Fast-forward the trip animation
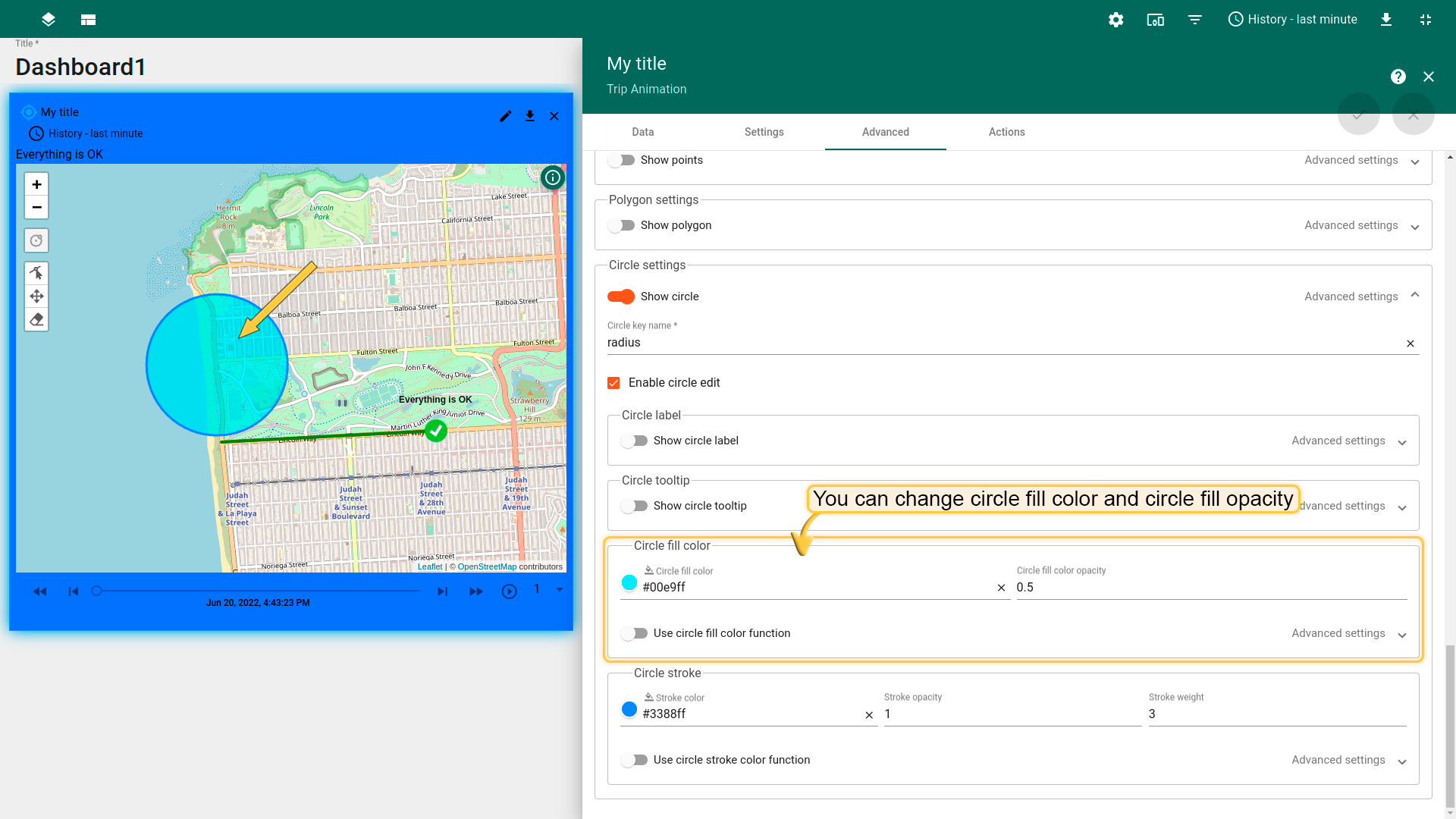 pyautogui.click(x=476, y=591)
